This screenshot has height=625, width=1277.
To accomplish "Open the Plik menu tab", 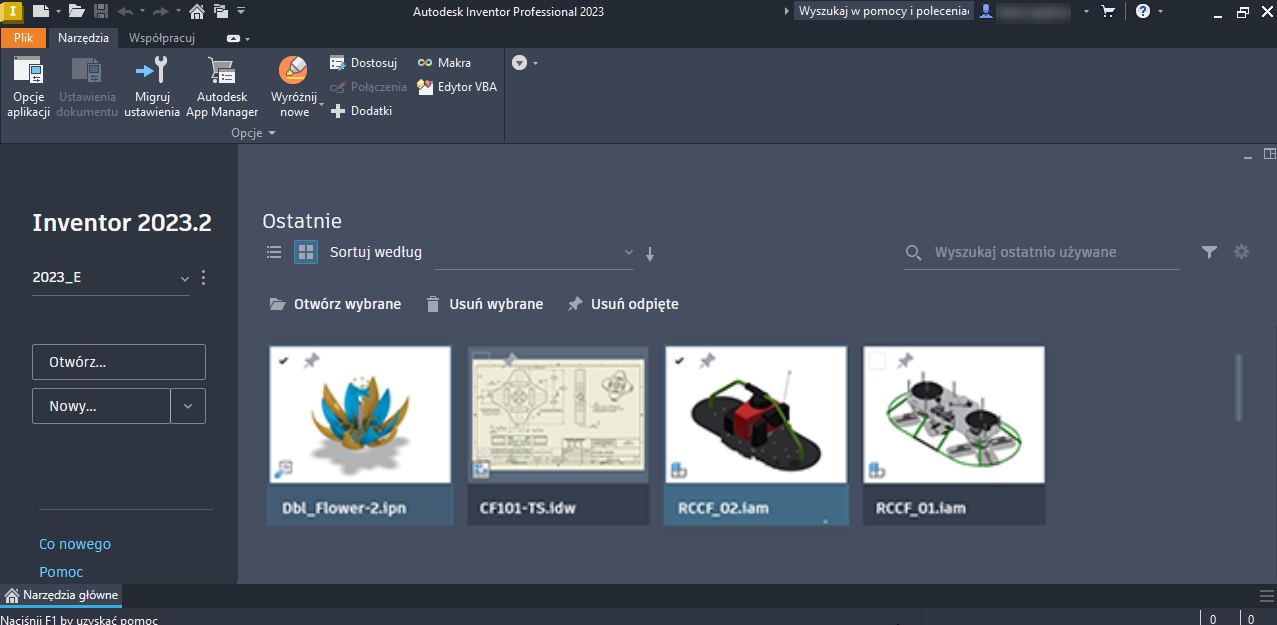I will [x=24, y=38].
